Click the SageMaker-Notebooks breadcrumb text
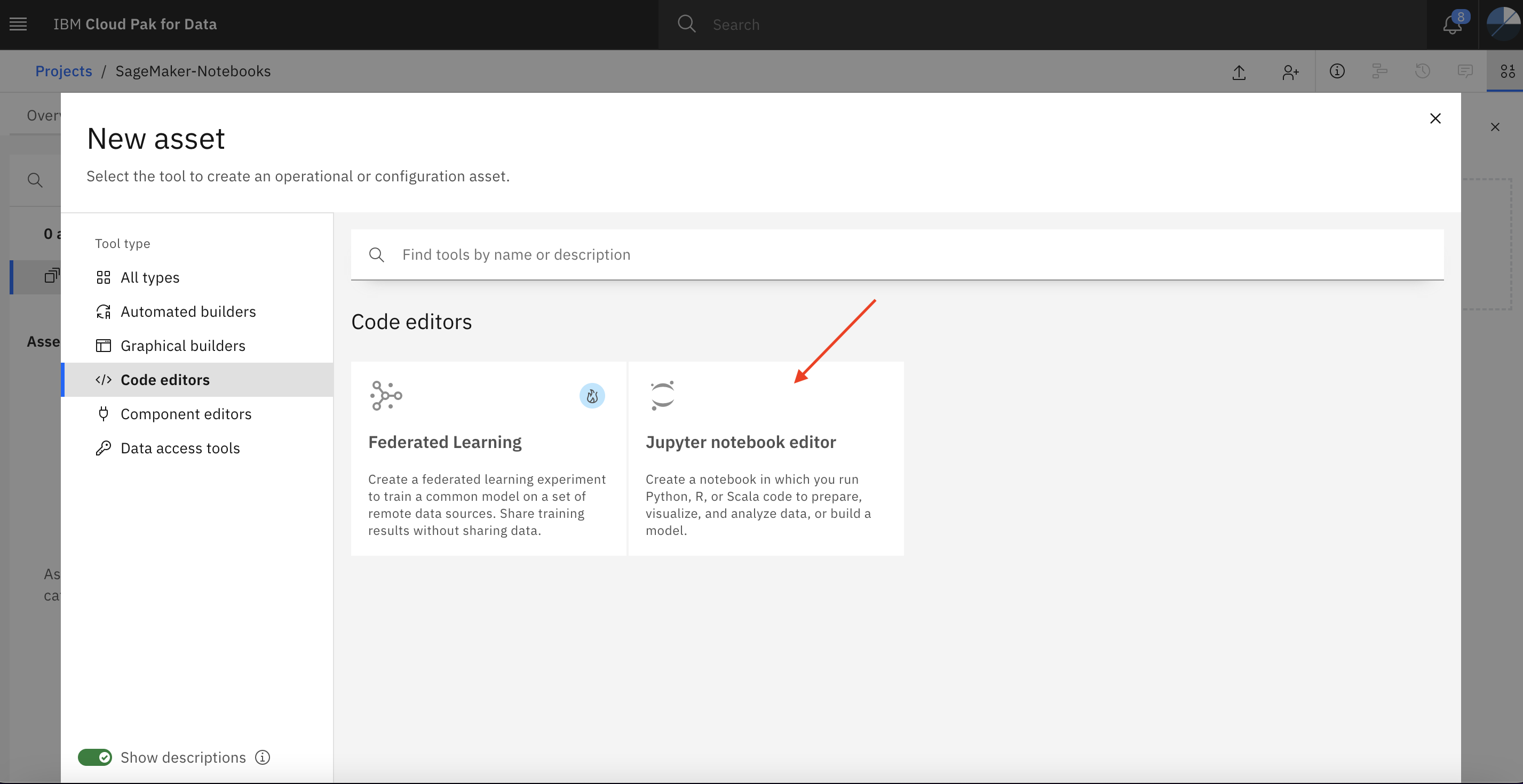 (x=193, y=71)
